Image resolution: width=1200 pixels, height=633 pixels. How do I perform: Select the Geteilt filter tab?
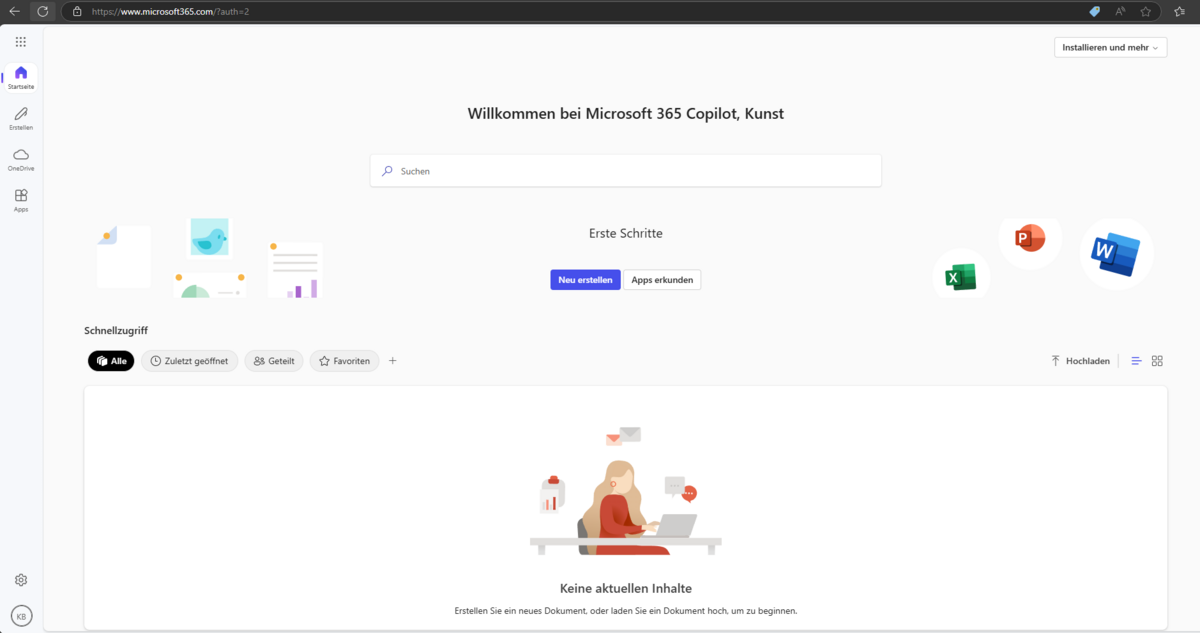point(274,361)
